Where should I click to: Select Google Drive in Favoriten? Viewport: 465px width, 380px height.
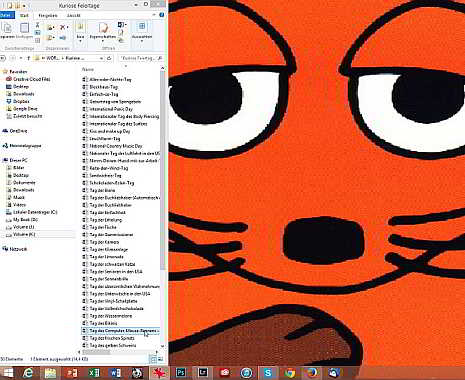[25, 109]
